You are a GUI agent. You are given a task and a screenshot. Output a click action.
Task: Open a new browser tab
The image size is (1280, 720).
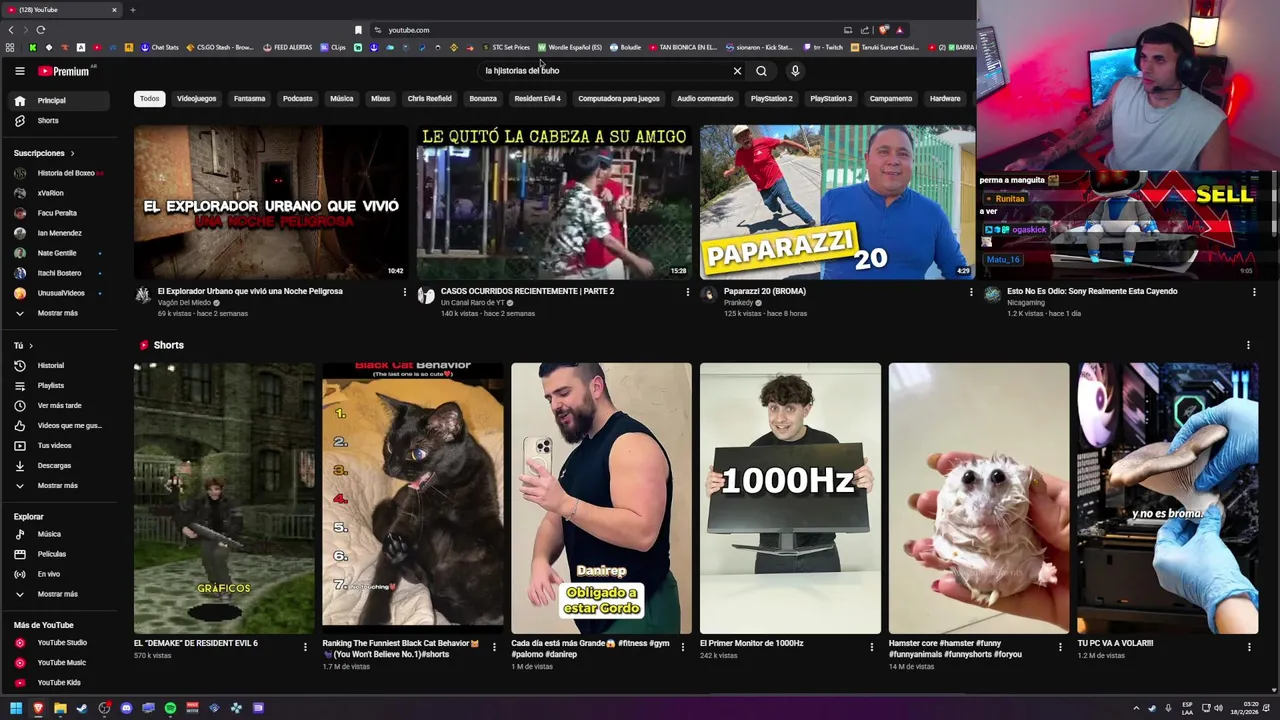[132, 10]
